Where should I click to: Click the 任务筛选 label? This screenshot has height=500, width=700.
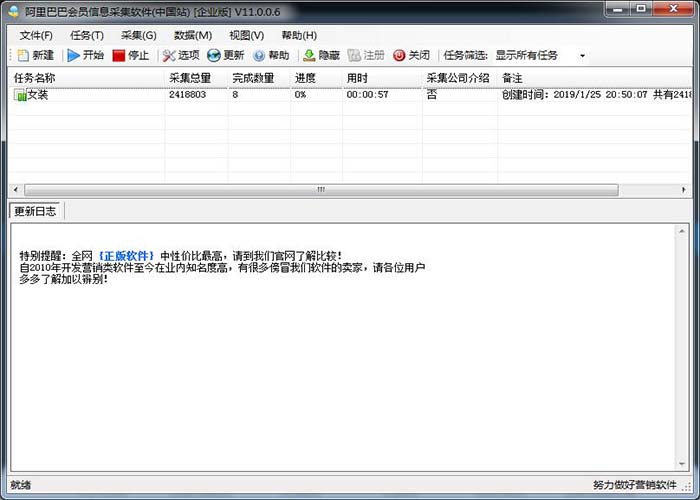(465, 55)
